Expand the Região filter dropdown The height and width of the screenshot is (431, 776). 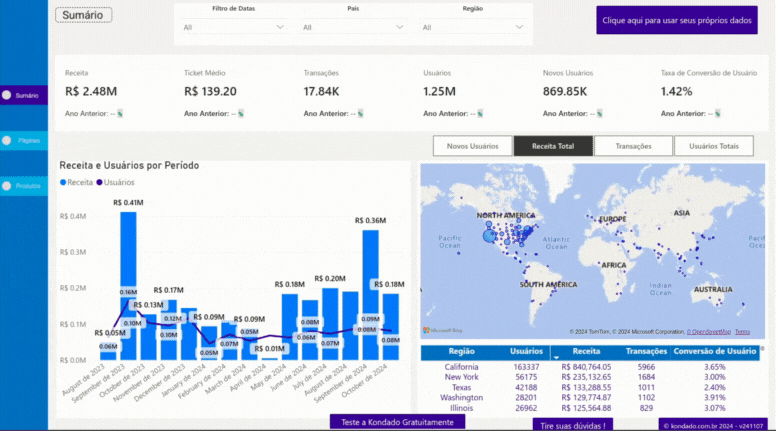click(472, 27)
